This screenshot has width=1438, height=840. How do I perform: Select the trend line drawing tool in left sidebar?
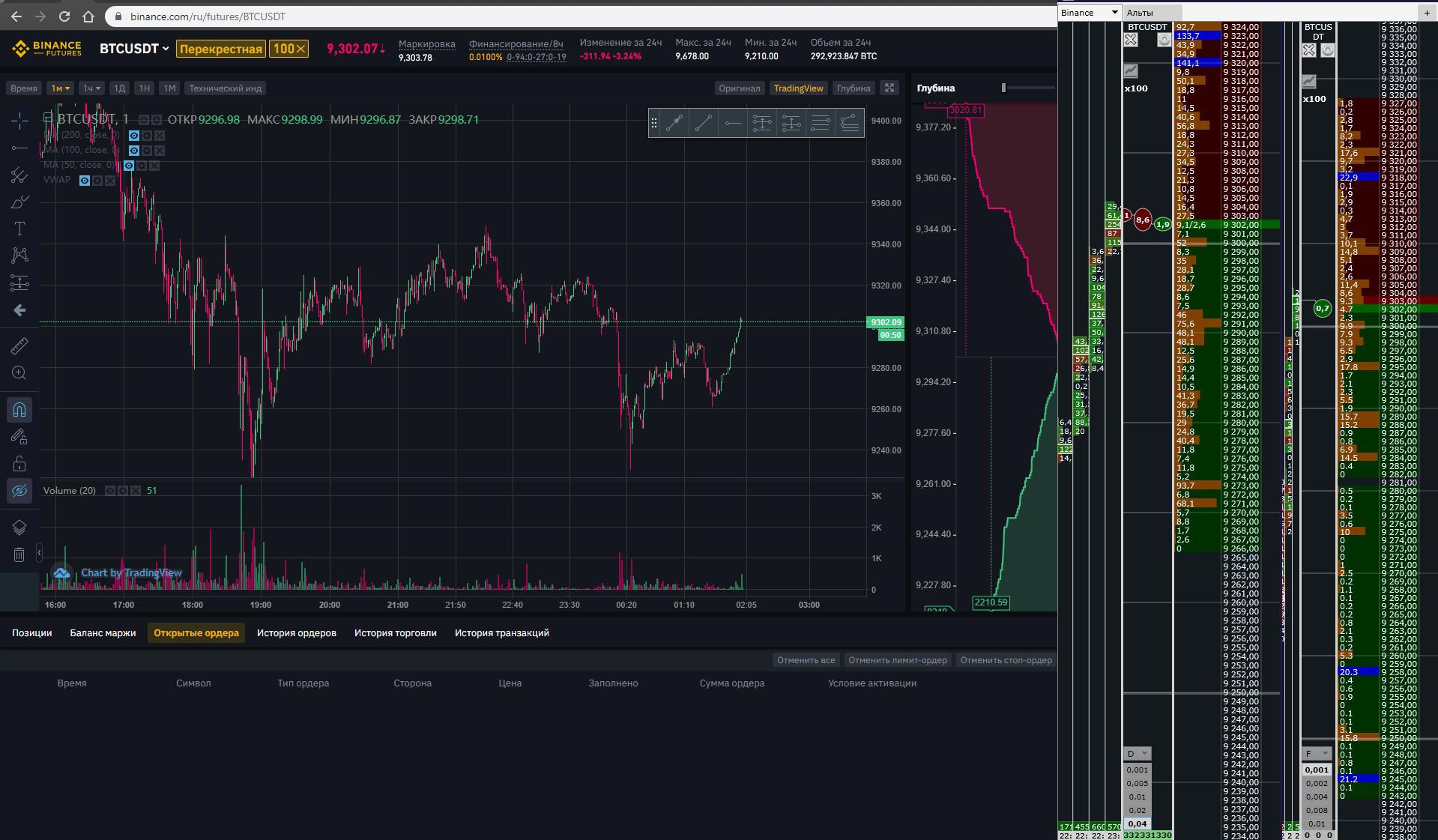[x=20, y=148]
